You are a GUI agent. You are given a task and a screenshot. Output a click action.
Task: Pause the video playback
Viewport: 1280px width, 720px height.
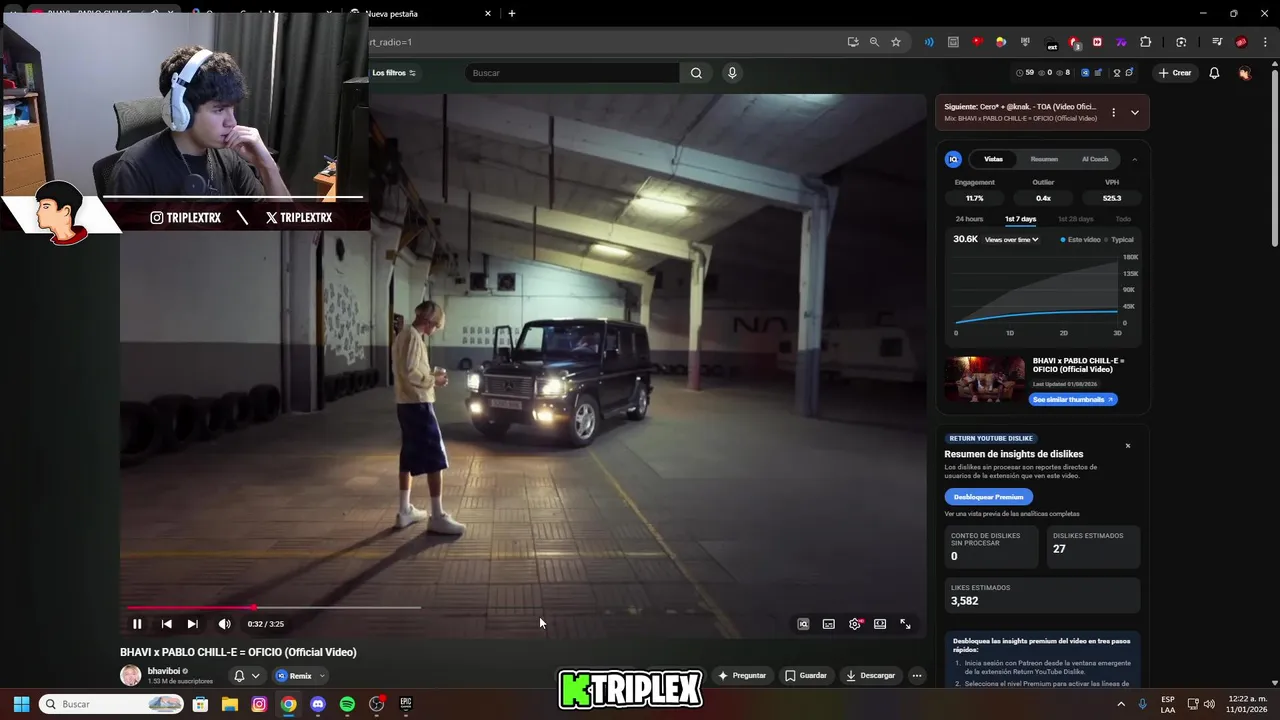[137, 624]
